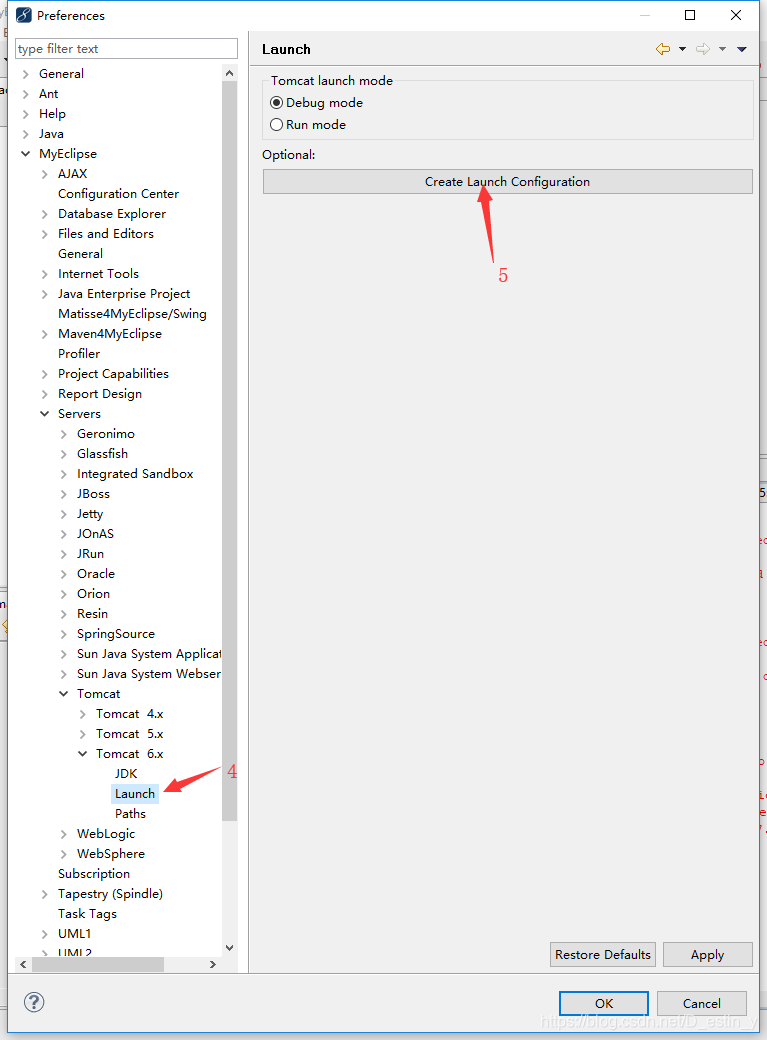Click tree vertical scrollbar down arrow

coord(230,948)
